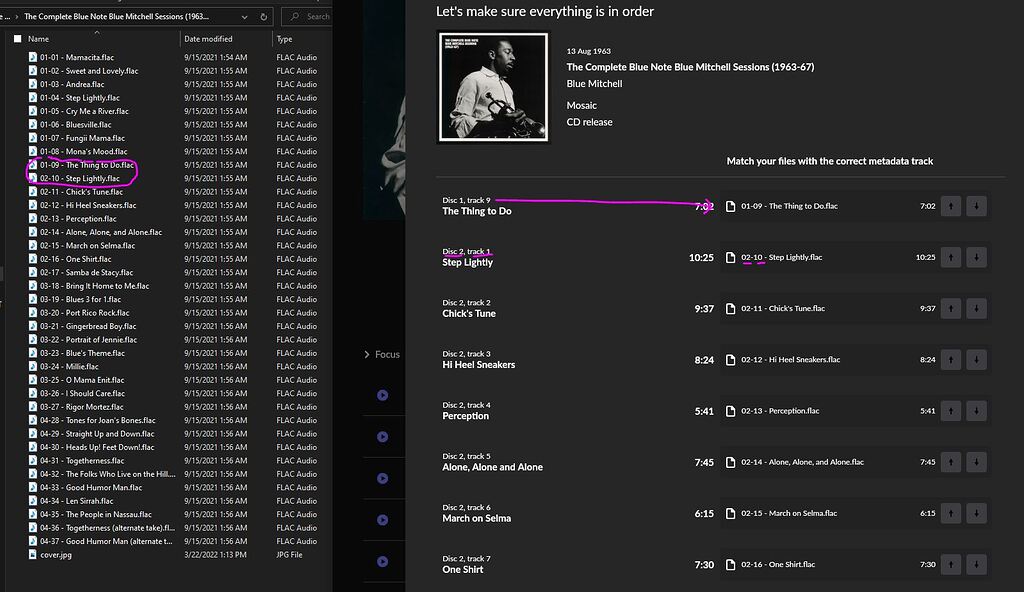
Task: Click the breadcrumb chevron before the album folder name
Action: [x=17, y=16]
